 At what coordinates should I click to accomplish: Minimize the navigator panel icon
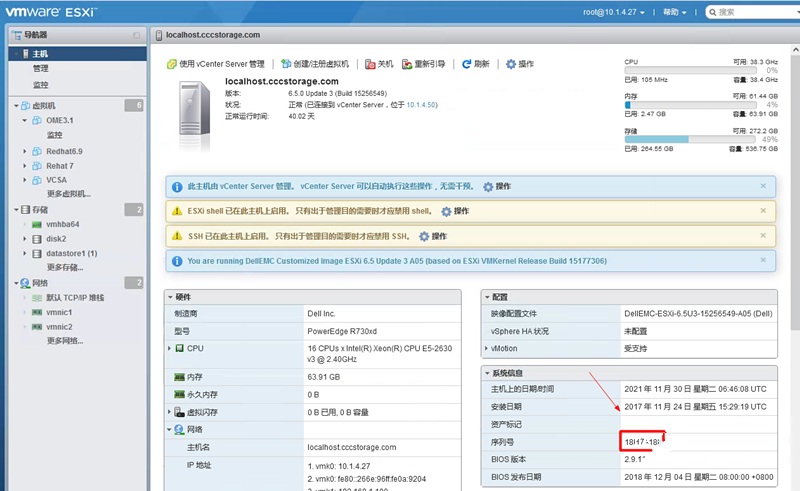(136, 35)
